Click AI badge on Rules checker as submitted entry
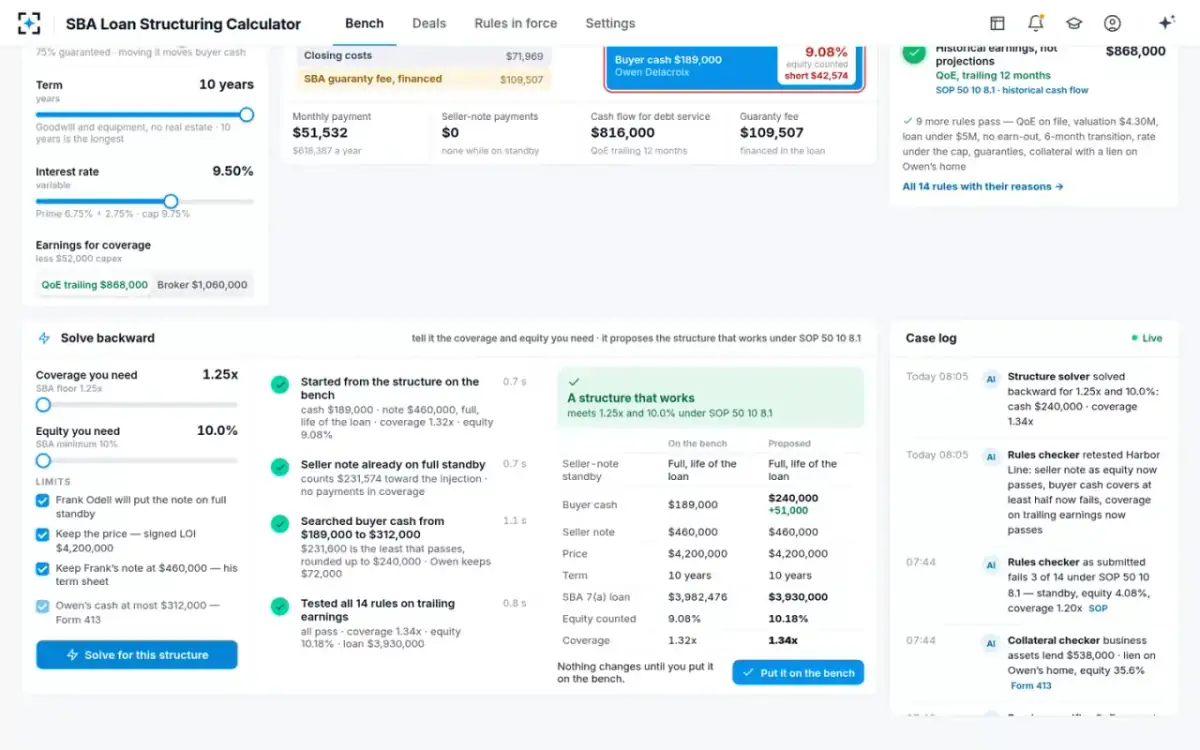1200x750 pixels. tap(991, 565)
